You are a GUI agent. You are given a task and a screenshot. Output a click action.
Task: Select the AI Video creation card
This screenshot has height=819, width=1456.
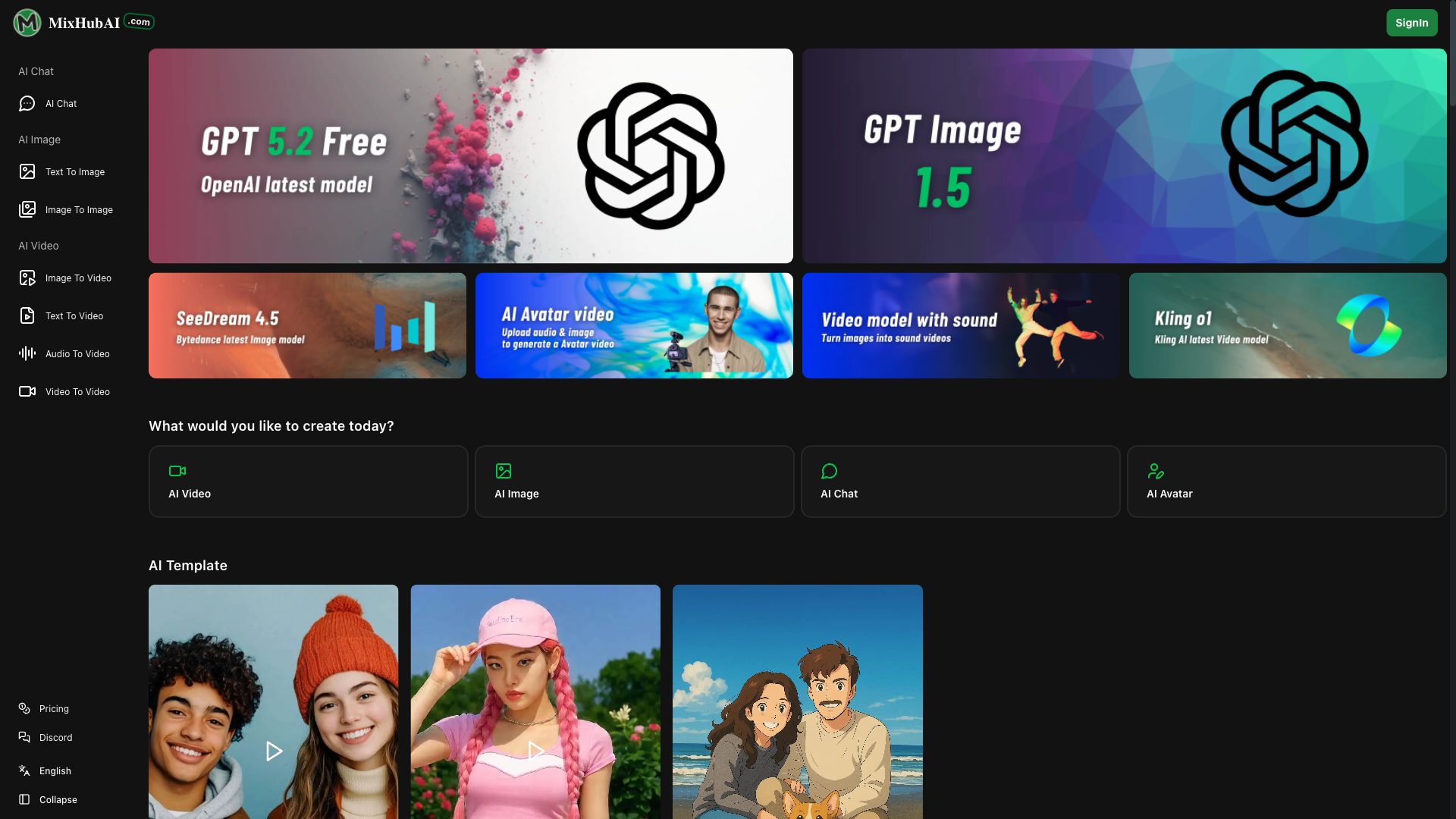tap(308, 482)
